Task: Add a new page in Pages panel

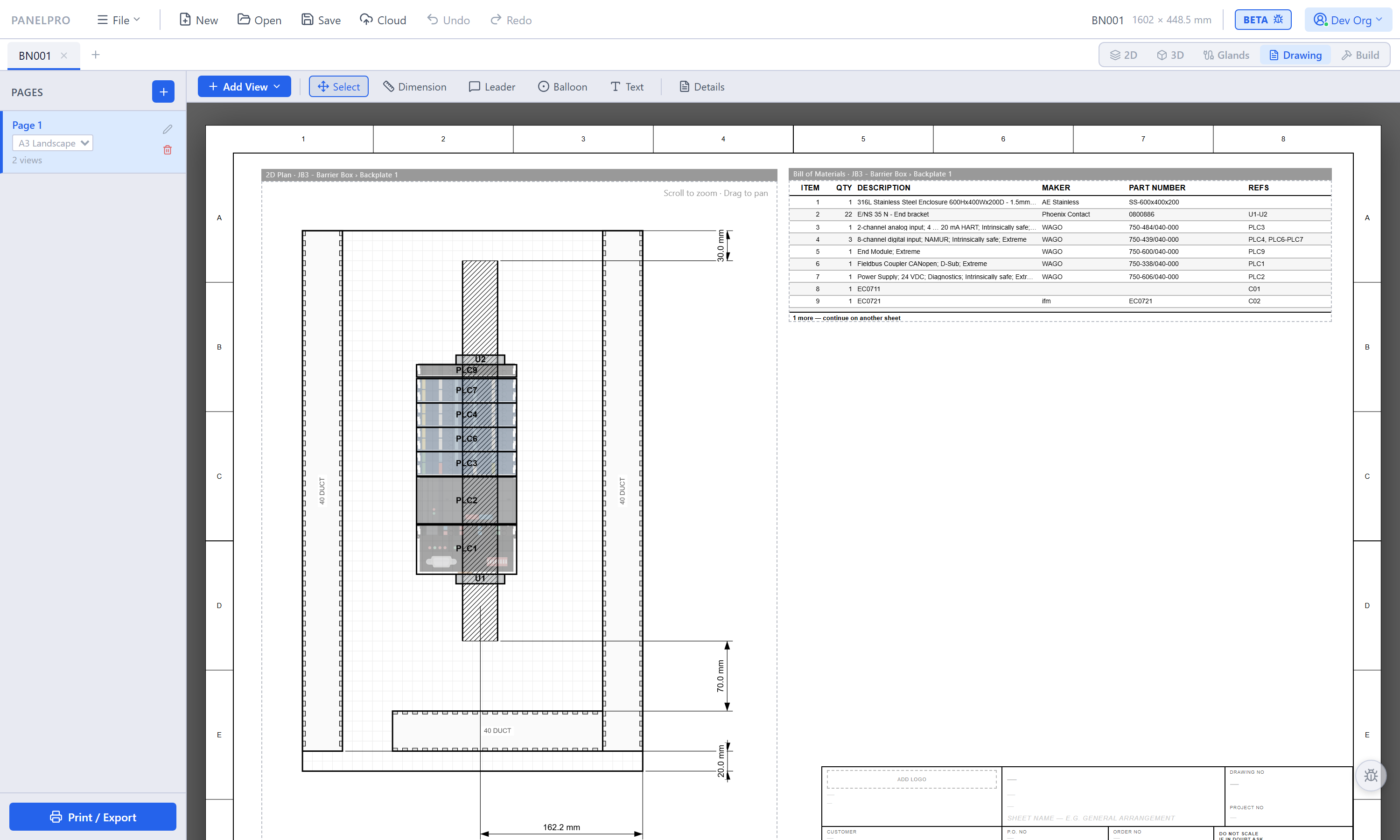Action: [163, 91]
